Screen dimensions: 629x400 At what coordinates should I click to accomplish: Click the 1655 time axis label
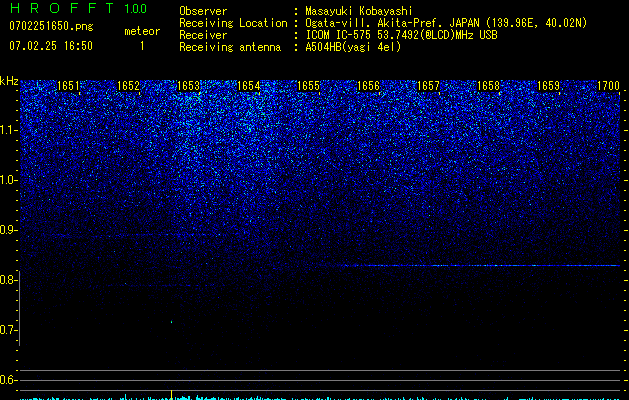click(x=308, y=86)
